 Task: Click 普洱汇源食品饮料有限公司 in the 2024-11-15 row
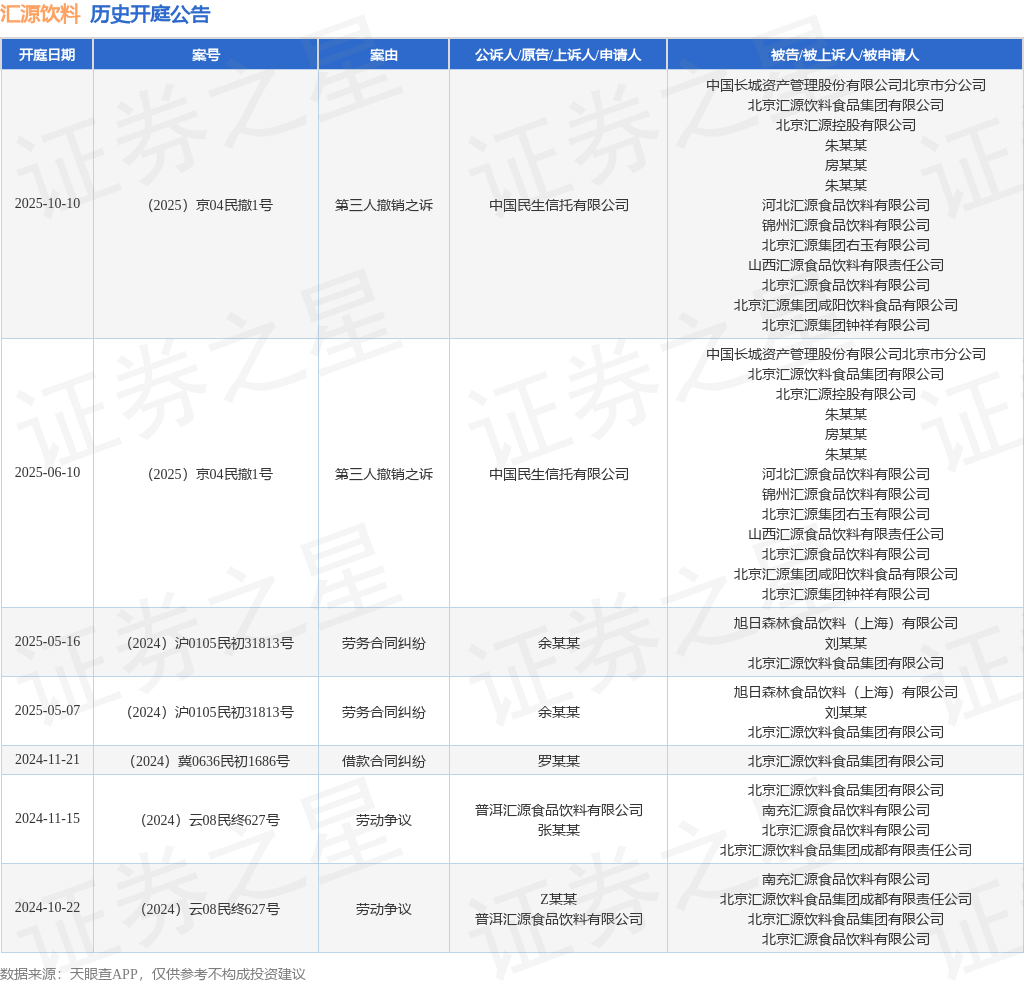click(559, 810)
